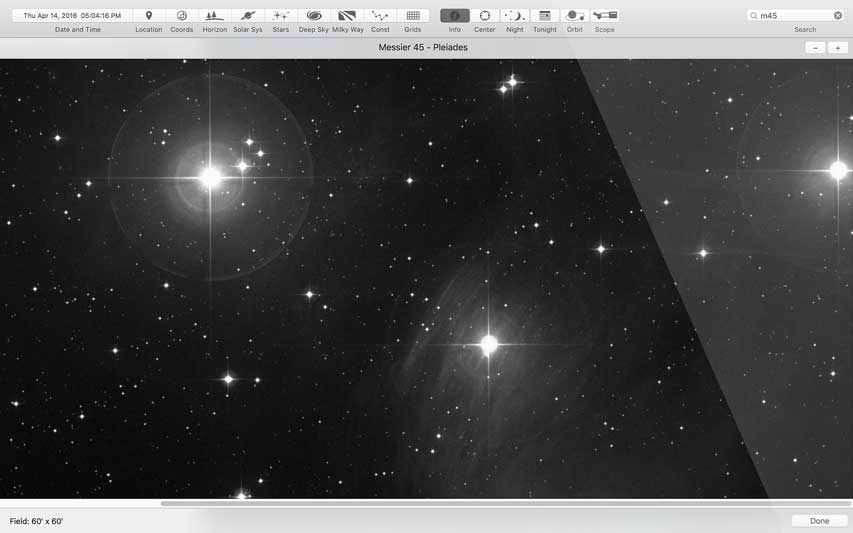Zoom in with the plus button

point(838,48)
